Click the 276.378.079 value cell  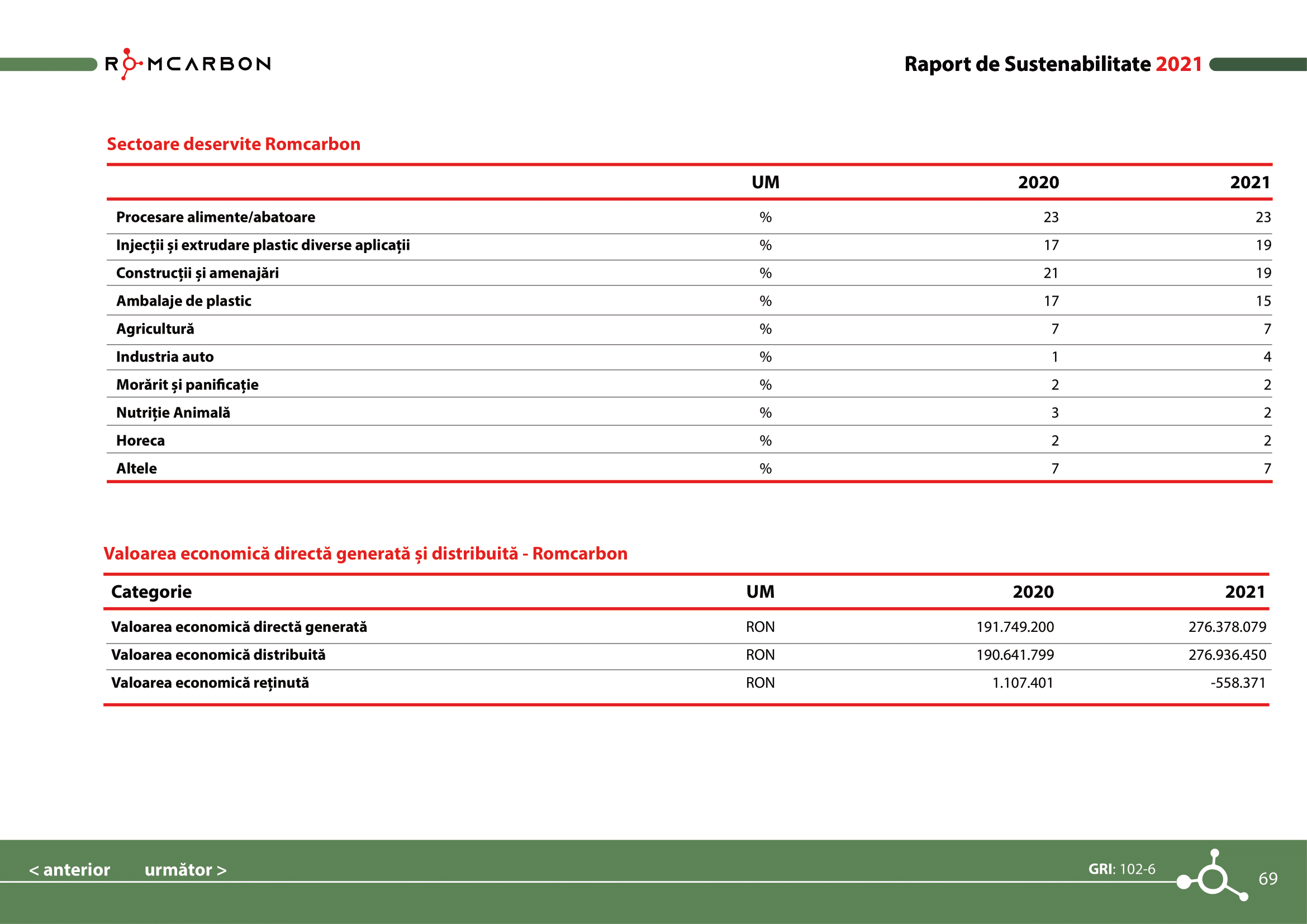click(x=1227, y=627)
